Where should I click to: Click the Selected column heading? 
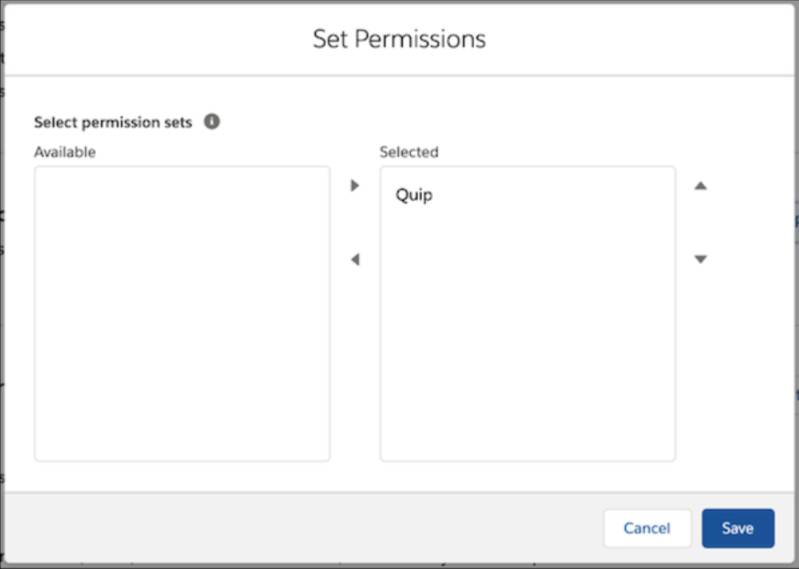click(409, 152)
